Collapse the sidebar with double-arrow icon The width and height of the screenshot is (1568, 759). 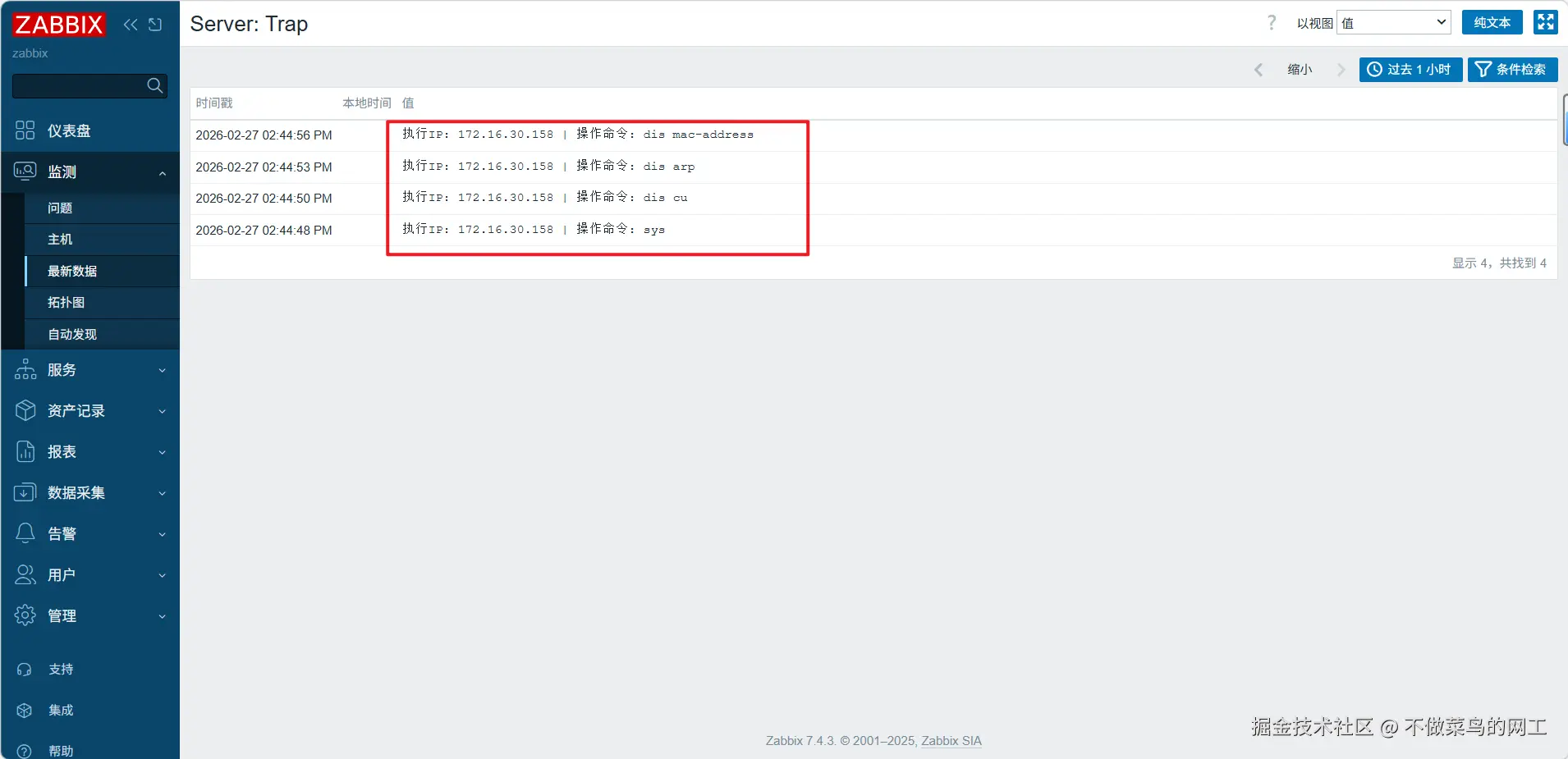point(131,25)
